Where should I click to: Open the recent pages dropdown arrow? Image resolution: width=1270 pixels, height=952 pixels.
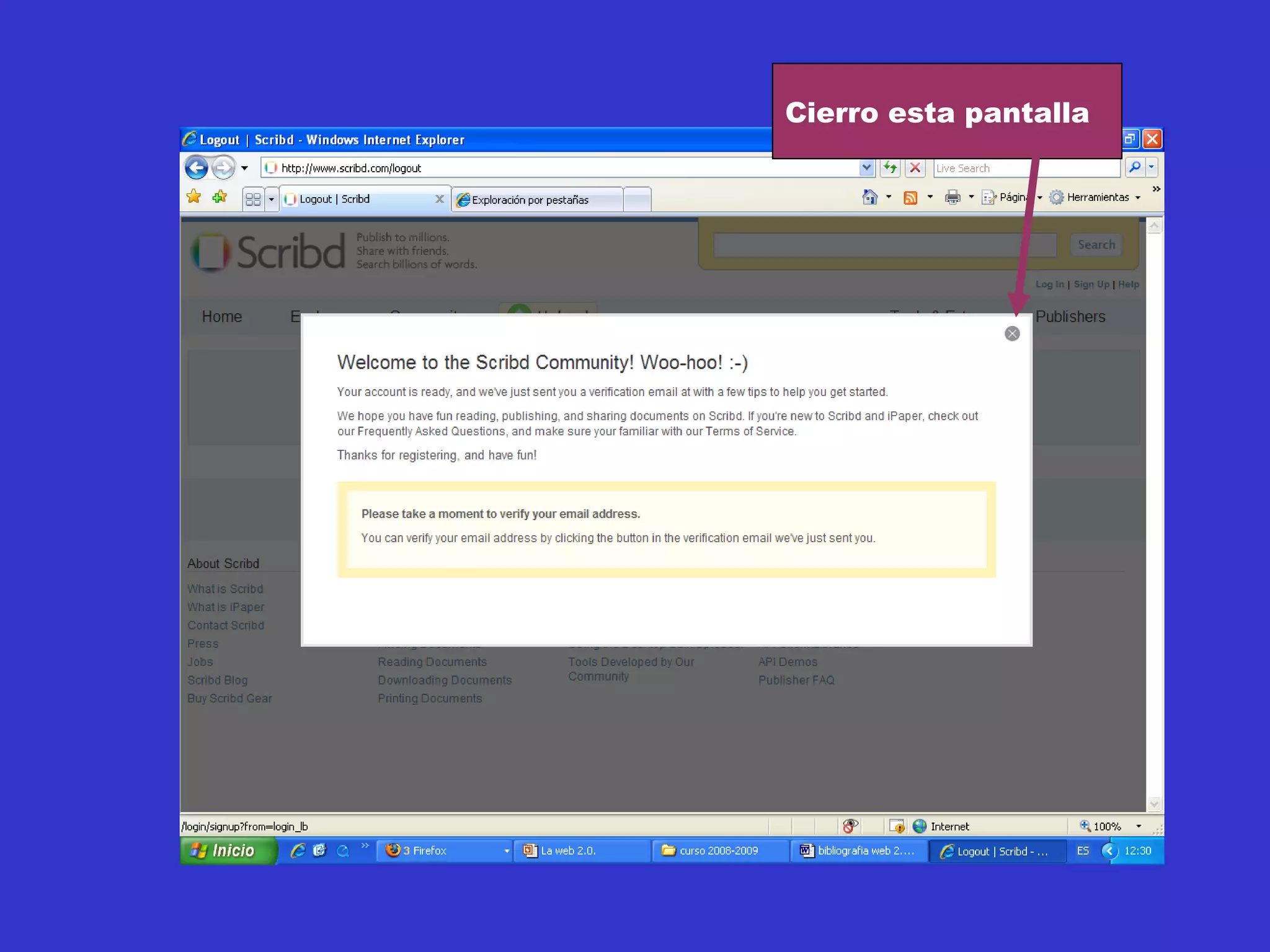tap(245, 168)
